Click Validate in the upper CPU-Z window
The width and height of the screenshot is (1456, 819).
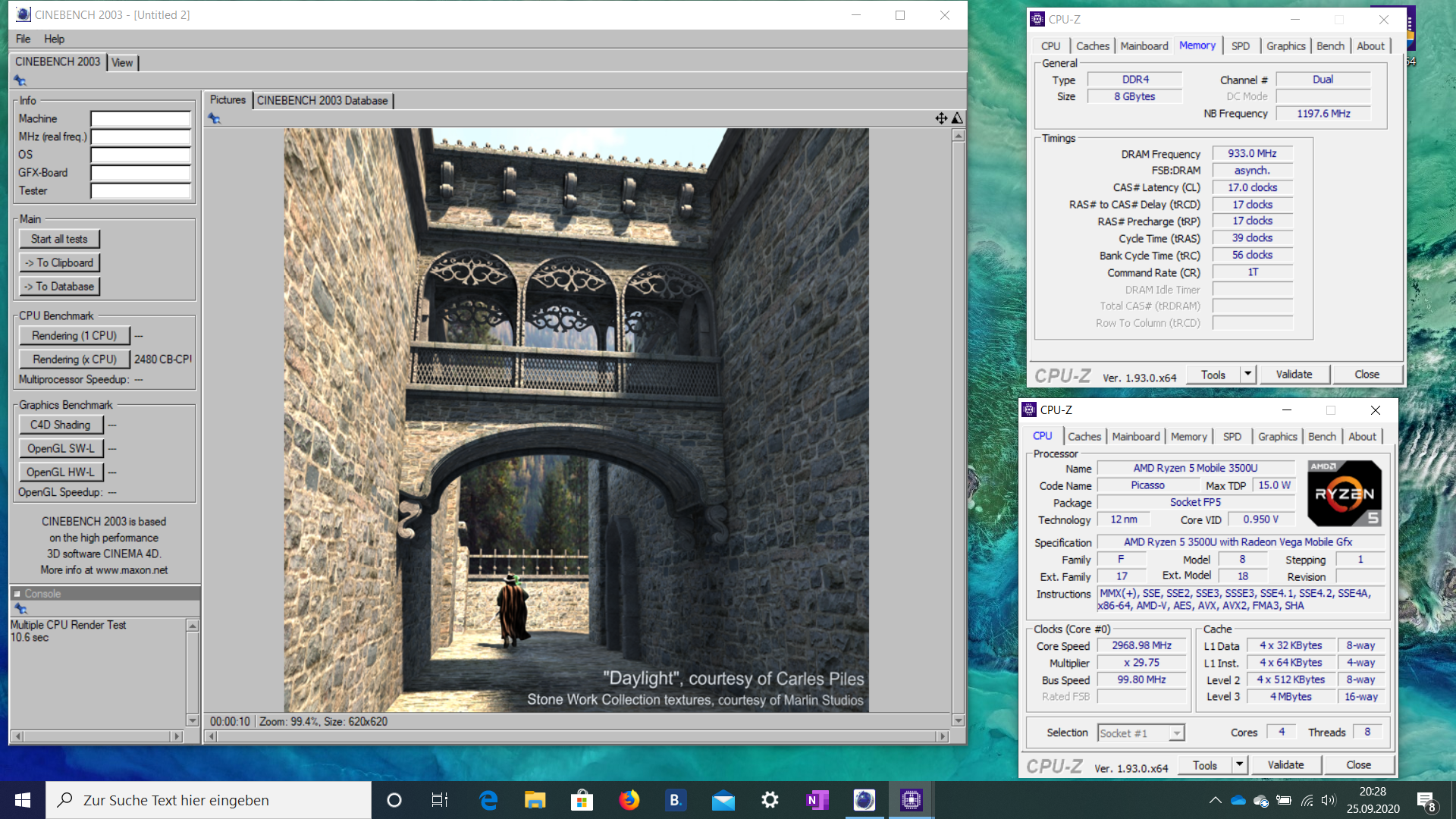1294,374
